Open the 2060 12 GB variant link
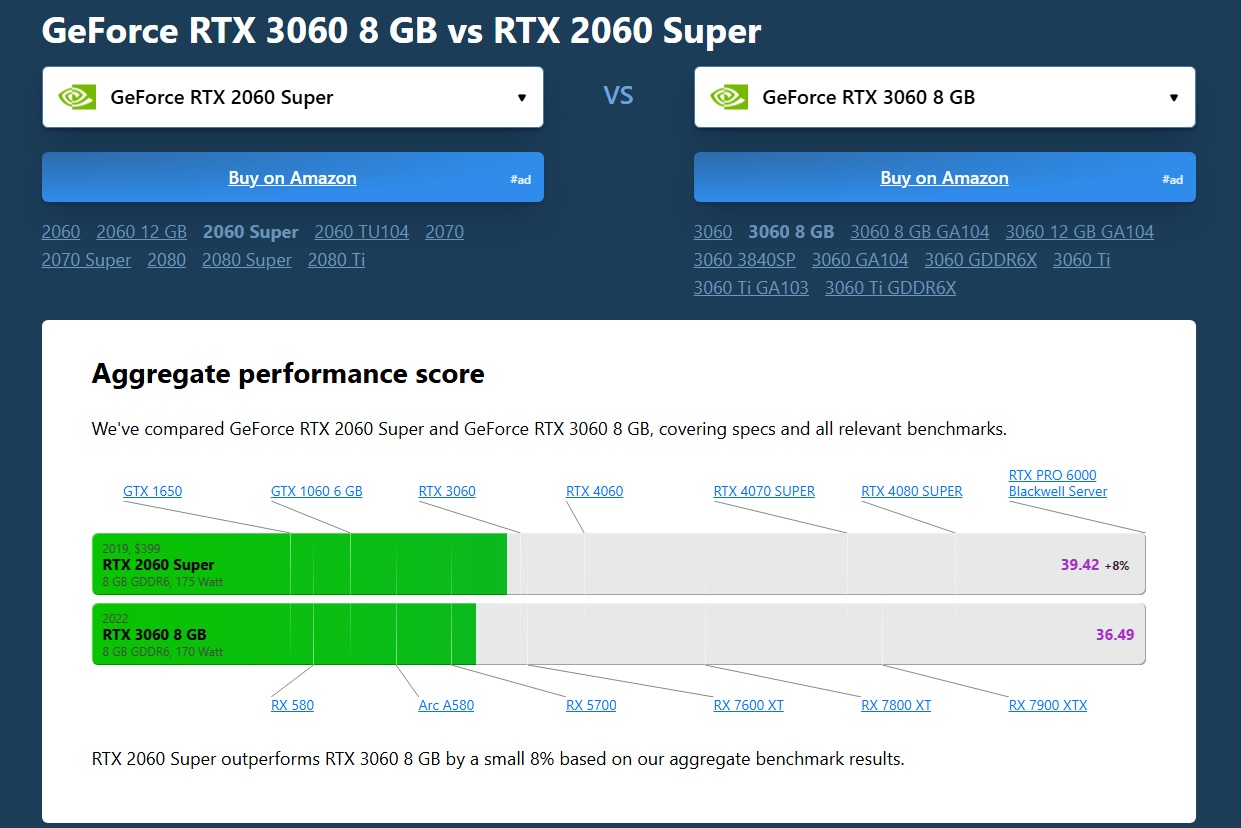The image size is (1241, 828). pos(141,232)
